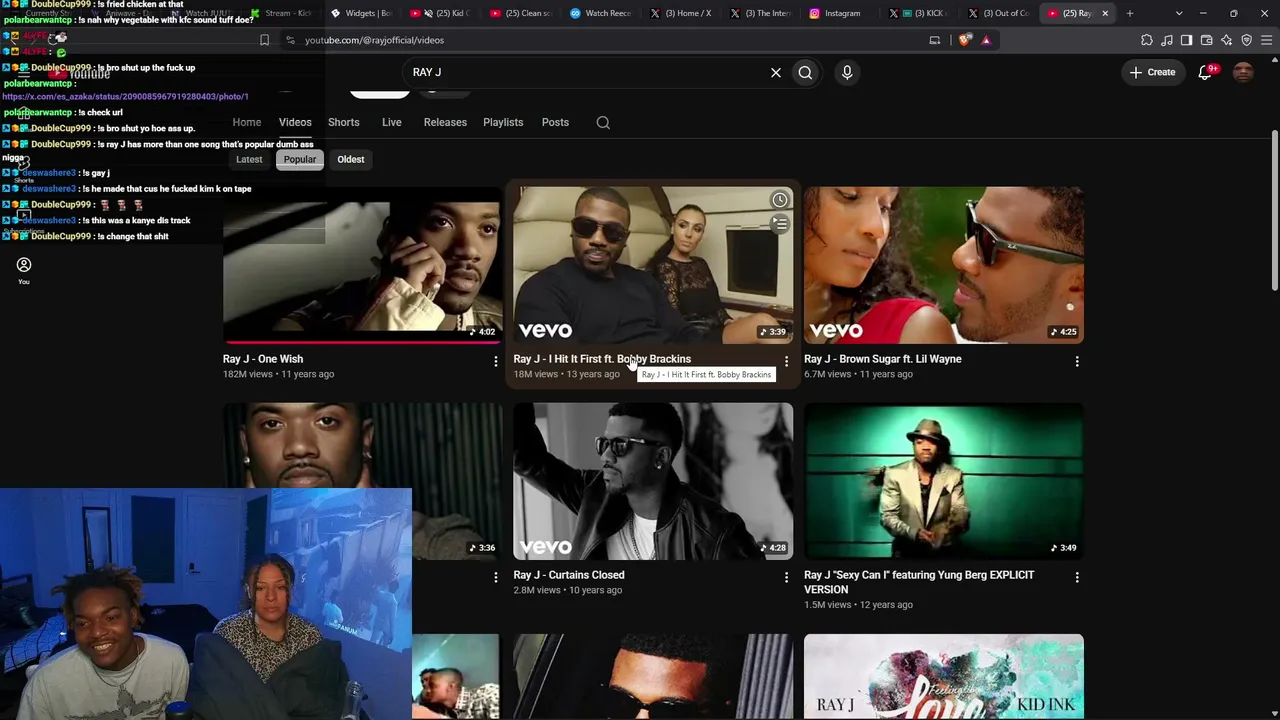Clear the RAY J search text
Viewport: 1280px width, 720px height.
pyautogui.click(x=775, y=72)
